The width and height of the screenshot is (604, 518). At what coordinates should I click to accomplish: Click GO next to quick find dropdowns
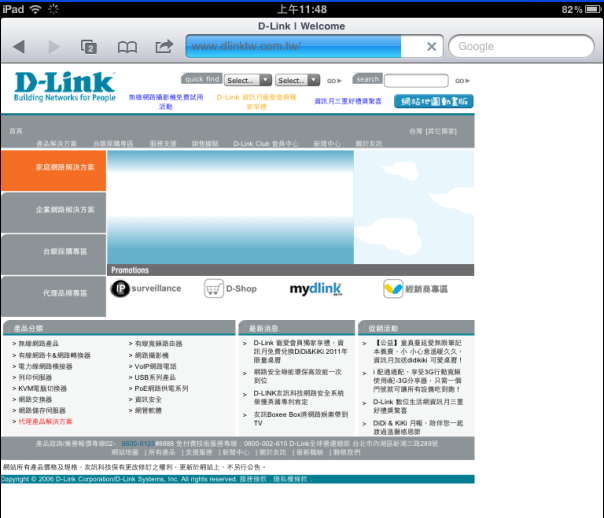coord(334,80)
